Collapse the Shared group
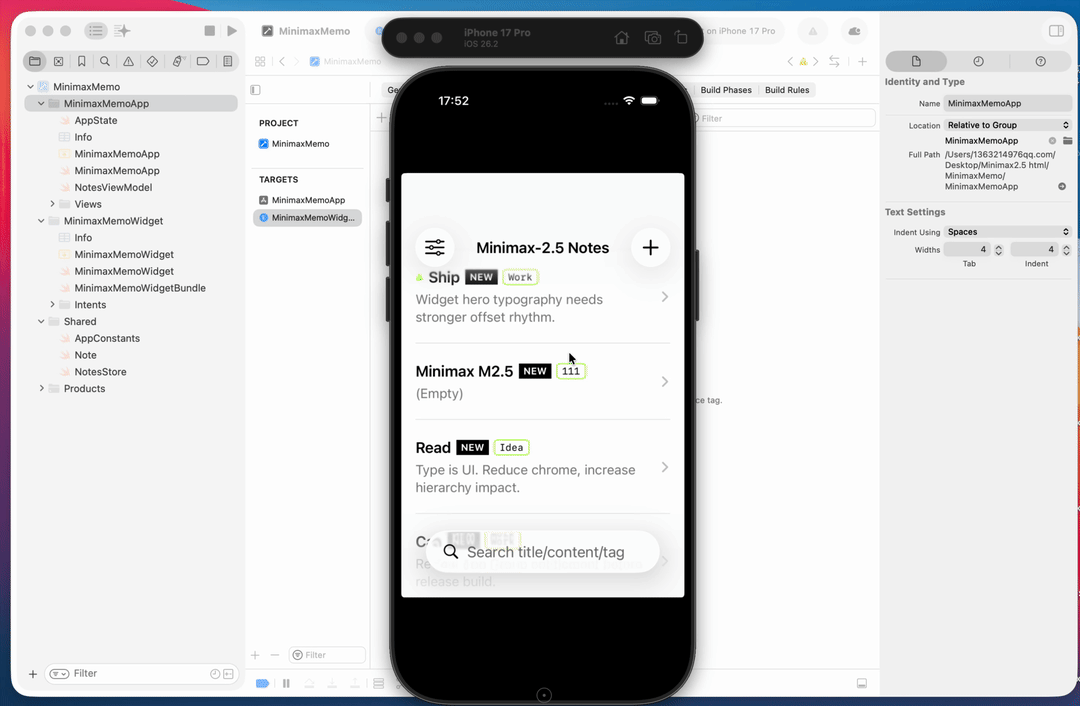The height and width of the screenshot is (706, 1080). (41, 321)
